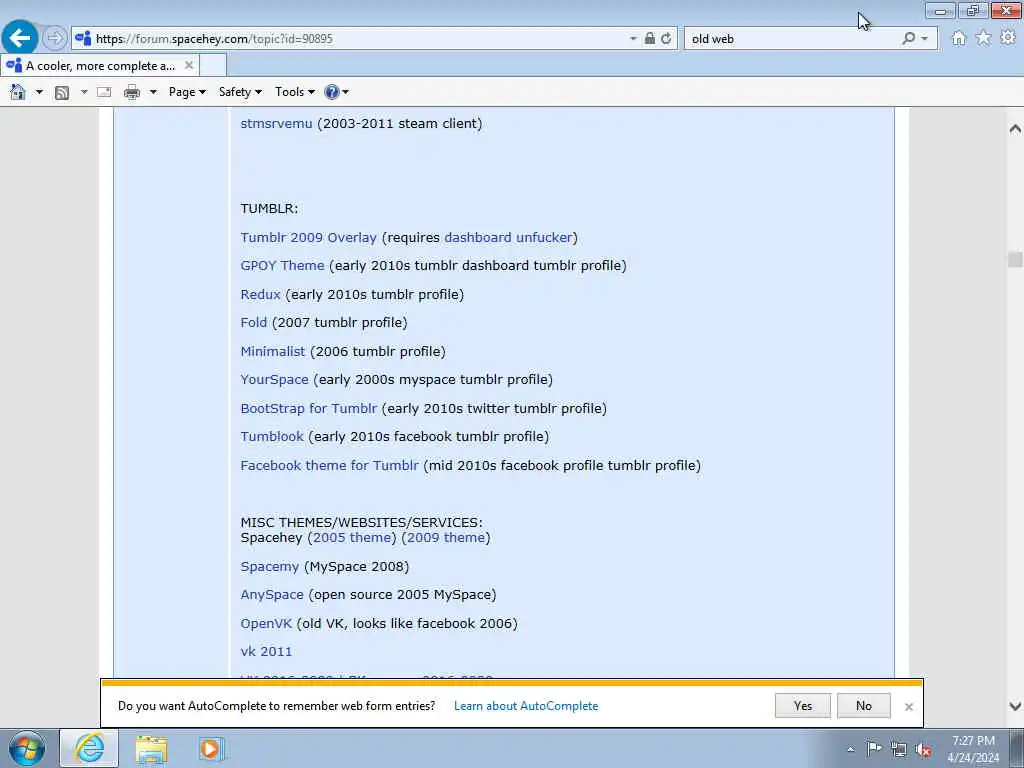Open the Windows Start button

click(x=27, y=749)
